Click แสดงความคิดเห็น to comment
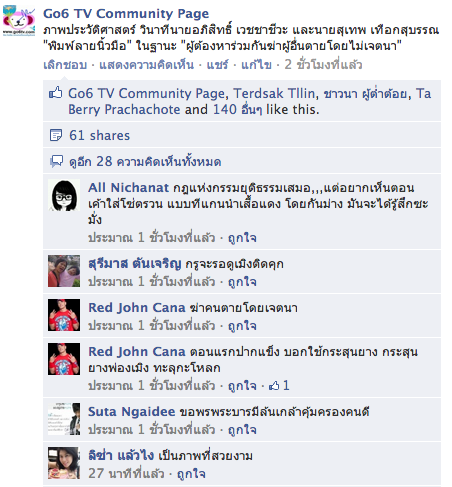This screenshot has width=452, height=487. click(147, 65)
